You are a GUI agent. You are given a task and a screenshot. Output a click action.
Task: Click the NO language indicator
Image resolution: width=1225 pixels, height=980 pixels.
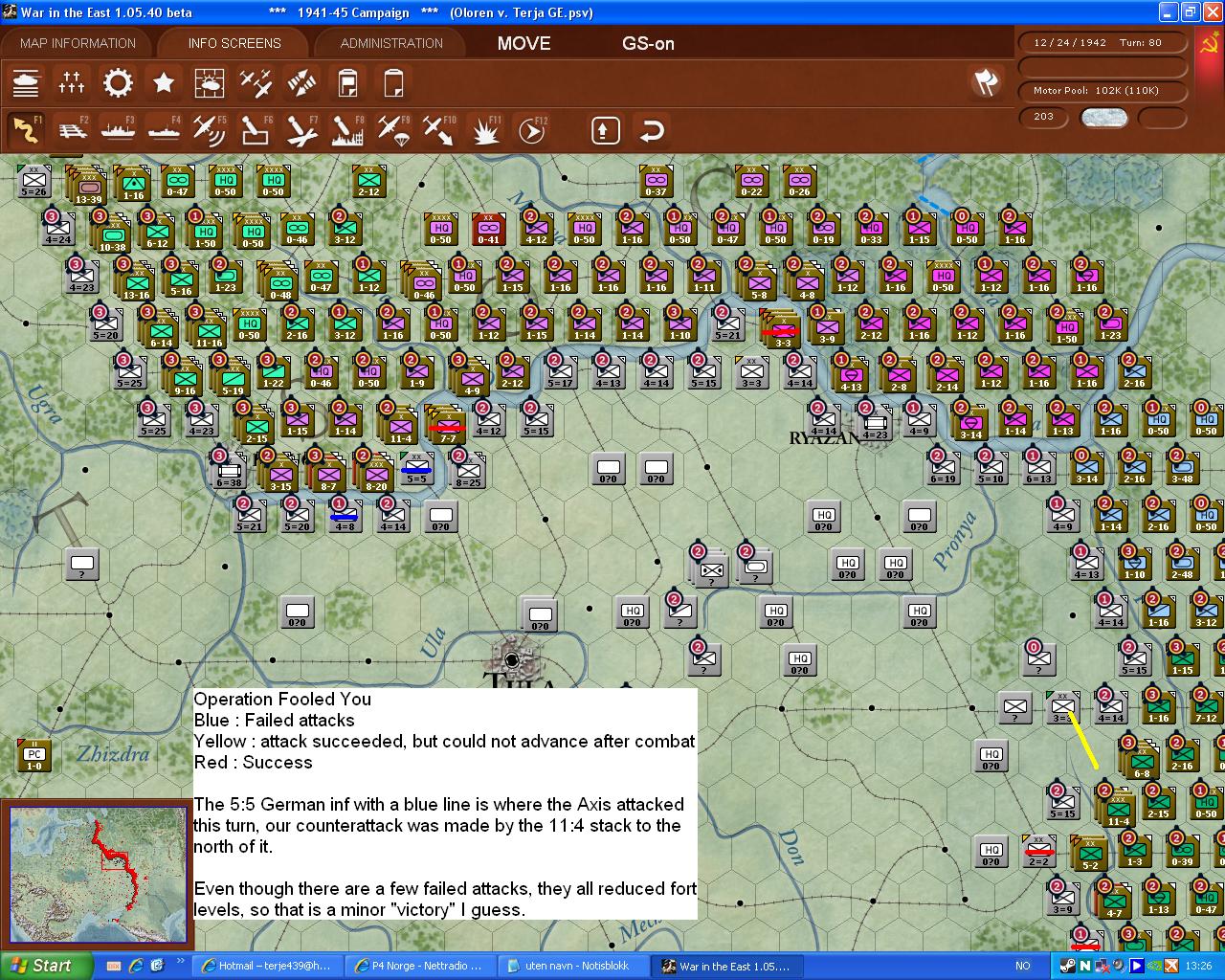point(1023,966)
